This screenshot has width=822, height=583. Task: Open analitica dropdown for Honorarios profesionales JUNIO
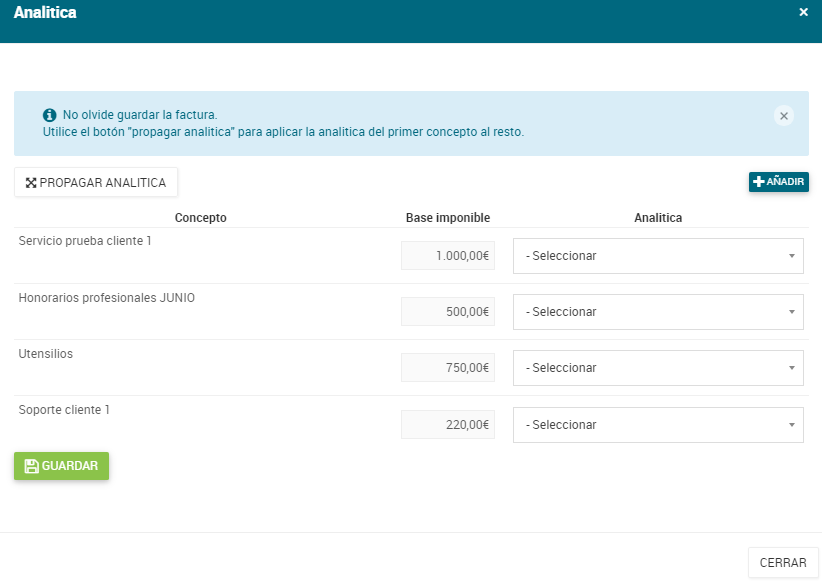658,312
